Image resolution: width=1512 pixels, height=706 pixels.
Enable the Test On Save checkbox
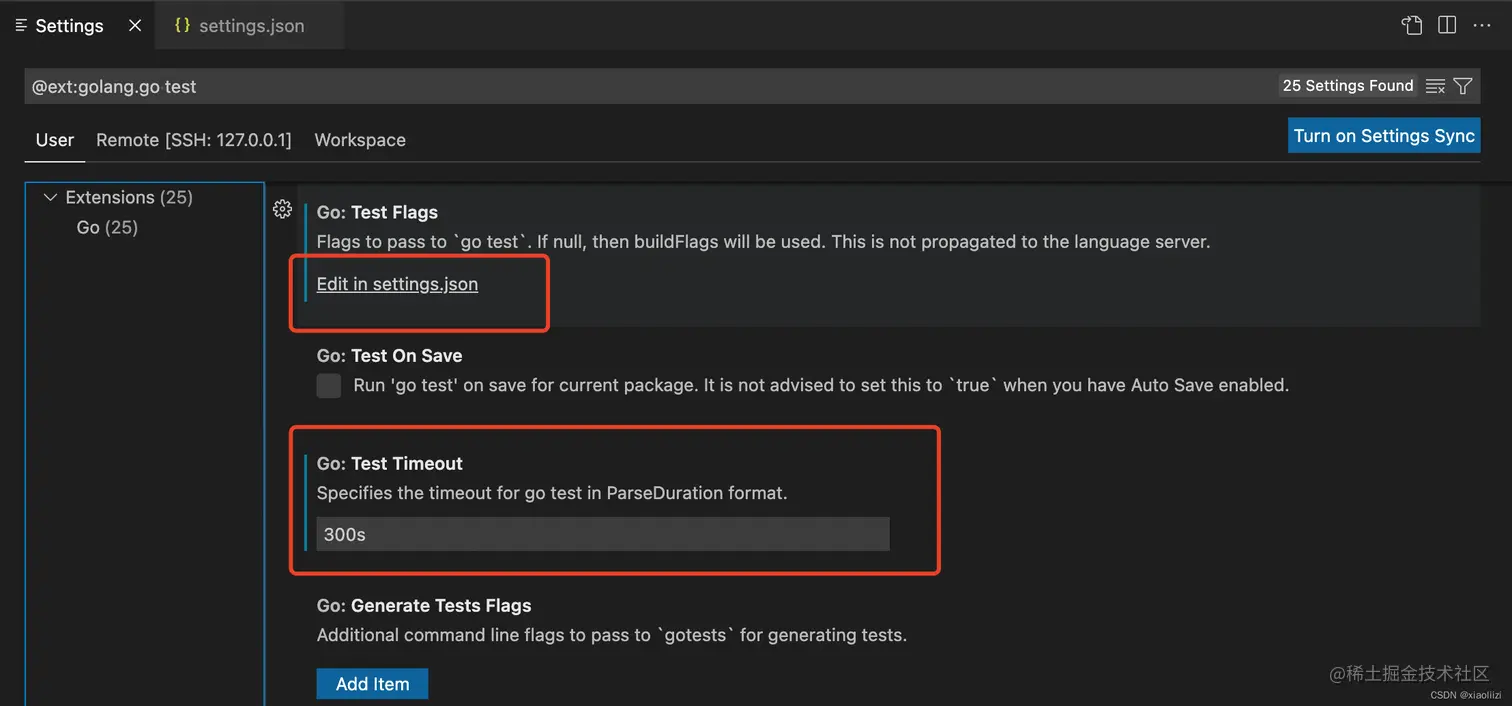click(x=329, y=385)
